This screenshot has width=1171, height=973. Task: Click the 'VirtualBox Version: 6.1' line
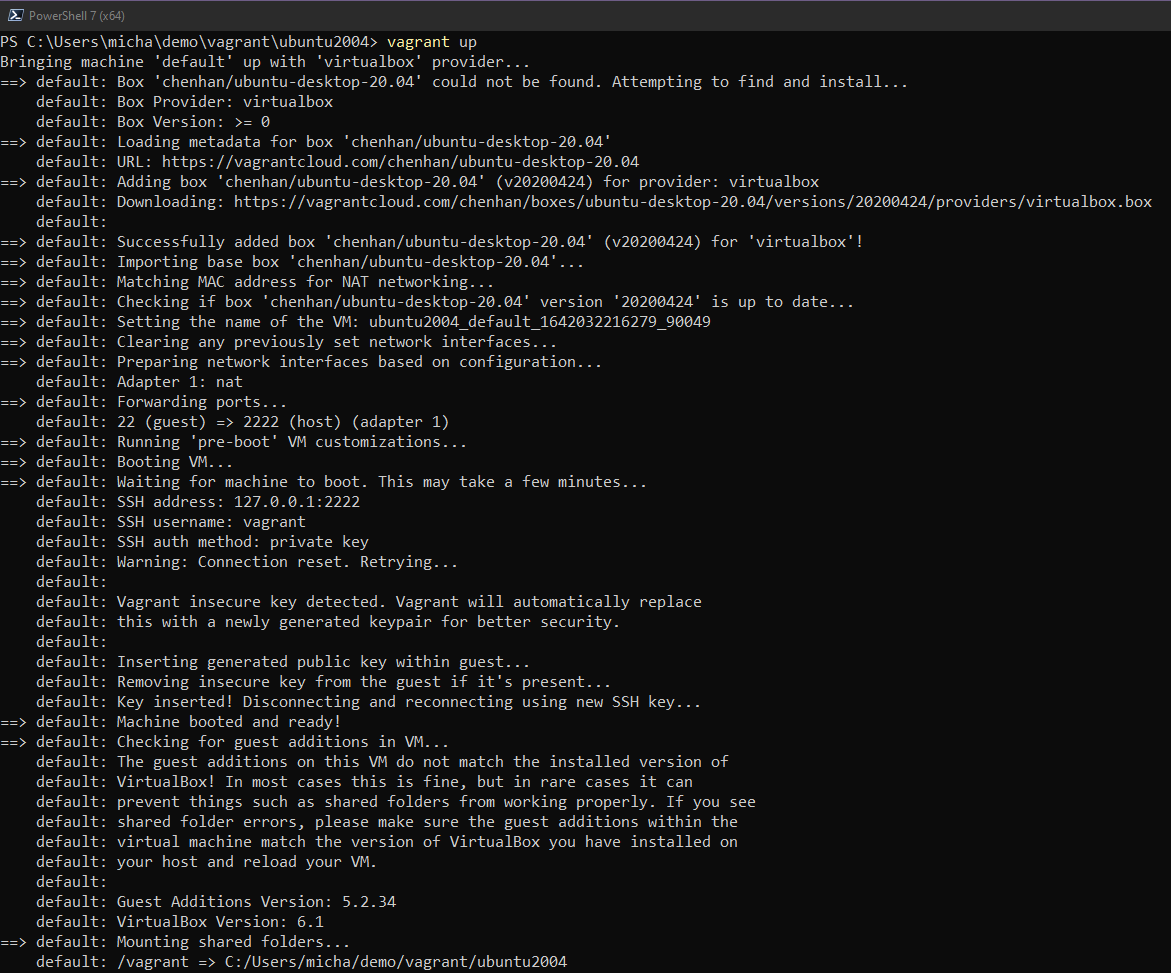pos(220,922)
